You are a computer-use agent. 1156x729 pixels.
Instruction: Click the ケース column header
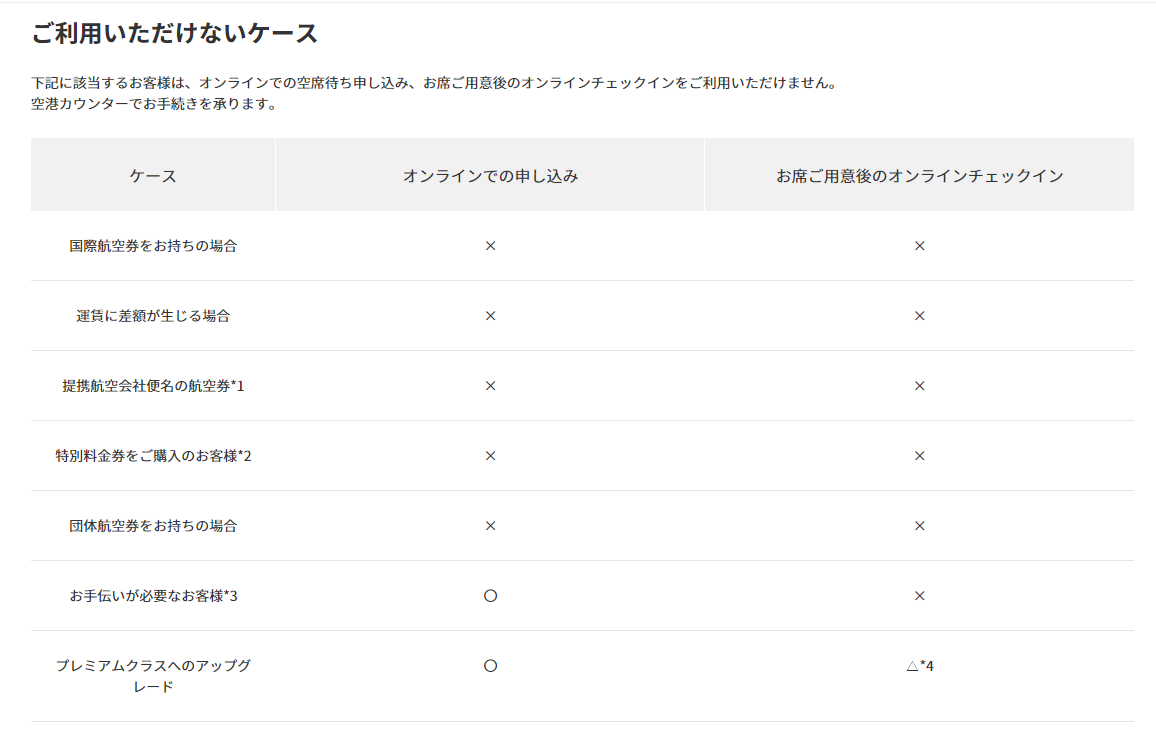pos(153,176)
